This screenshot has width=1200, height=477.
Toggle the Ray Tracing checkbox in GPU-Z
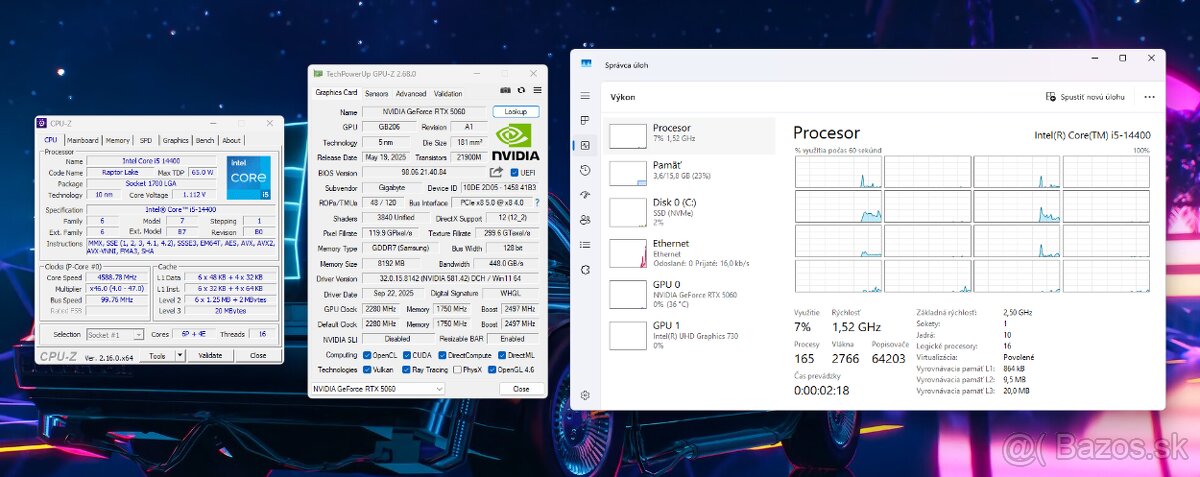click(x=406, y=370)
